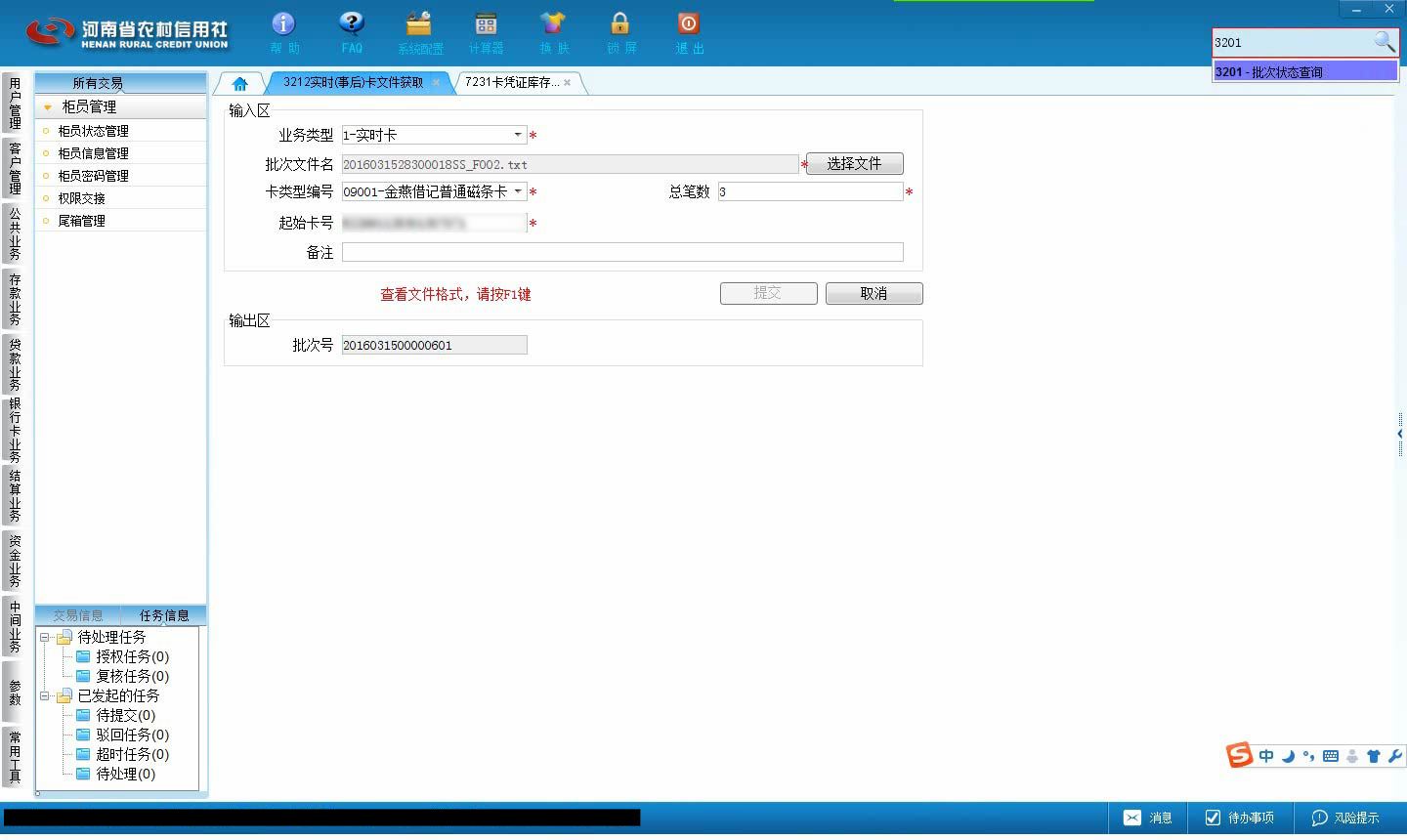Select 复核任务(0) in task tree
Image resolution: width=1407 pixels, height=840 pixels.
click(x=132, y=676)
